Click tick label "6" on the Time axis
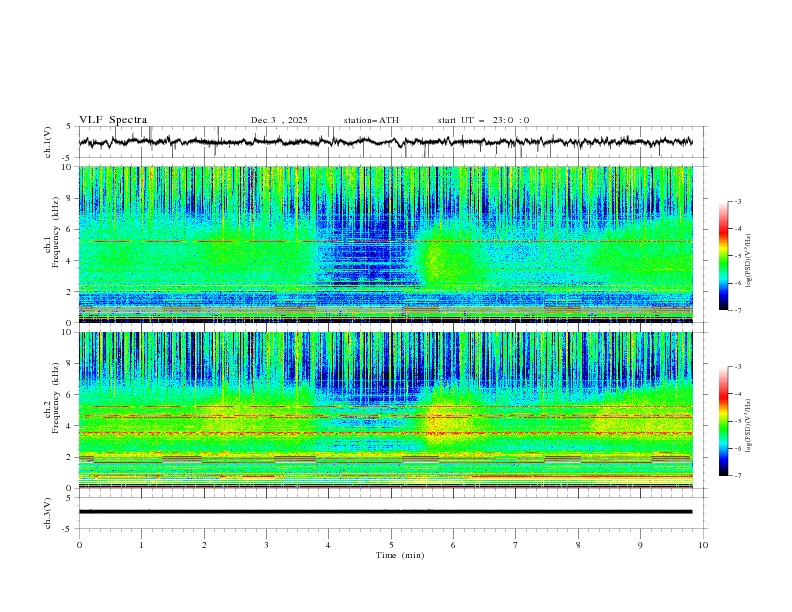Screen dimensions: 792x612 [453, 545]
